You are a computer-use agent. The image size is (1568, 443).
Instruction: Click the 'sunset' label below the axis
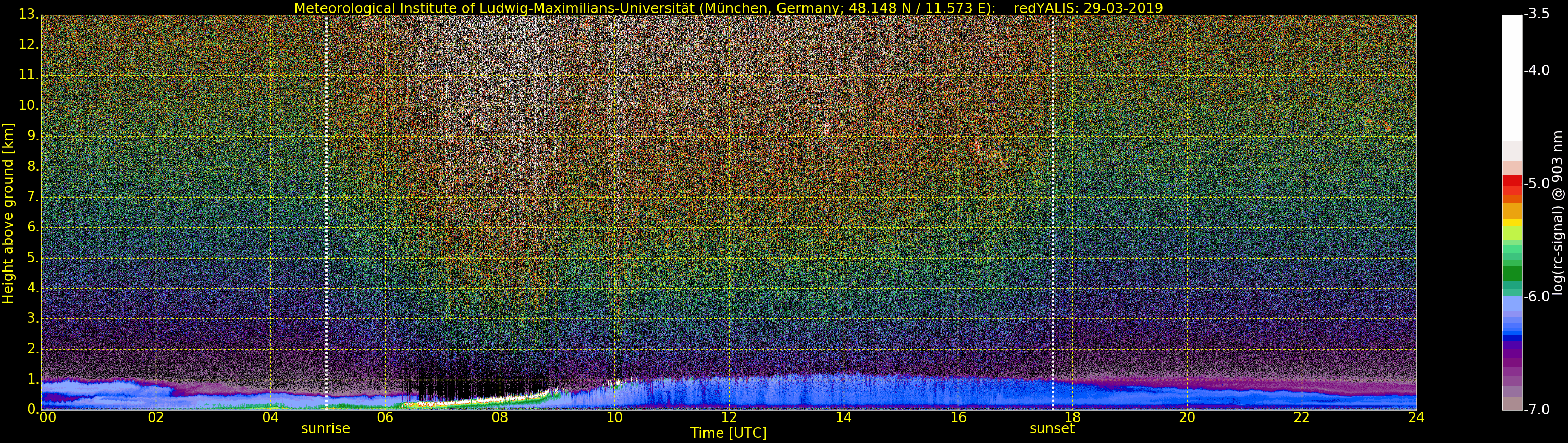[1052, 428]
